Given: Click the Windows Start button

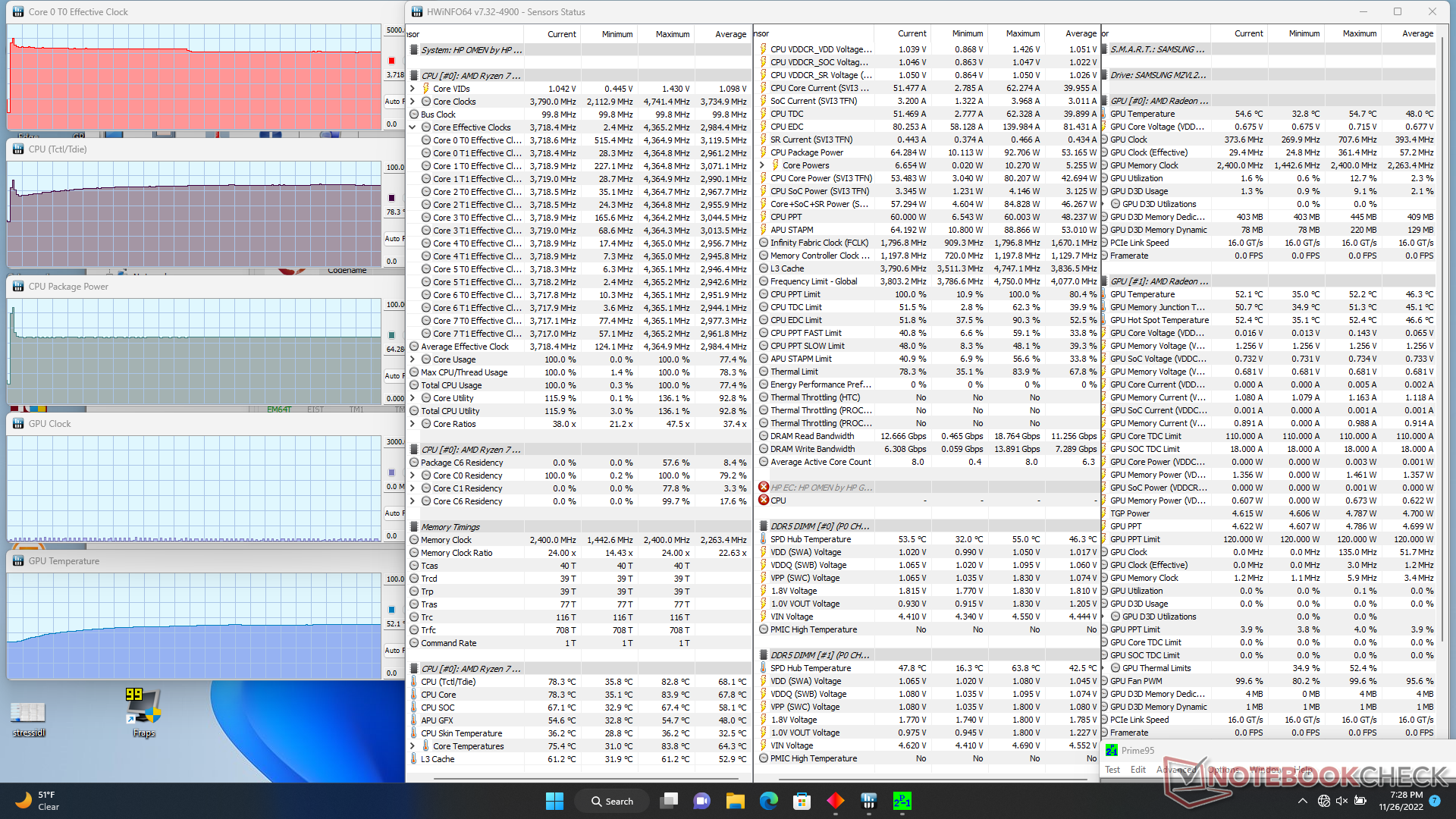Looking at the screenshot, I should click(x=554, y=801).
